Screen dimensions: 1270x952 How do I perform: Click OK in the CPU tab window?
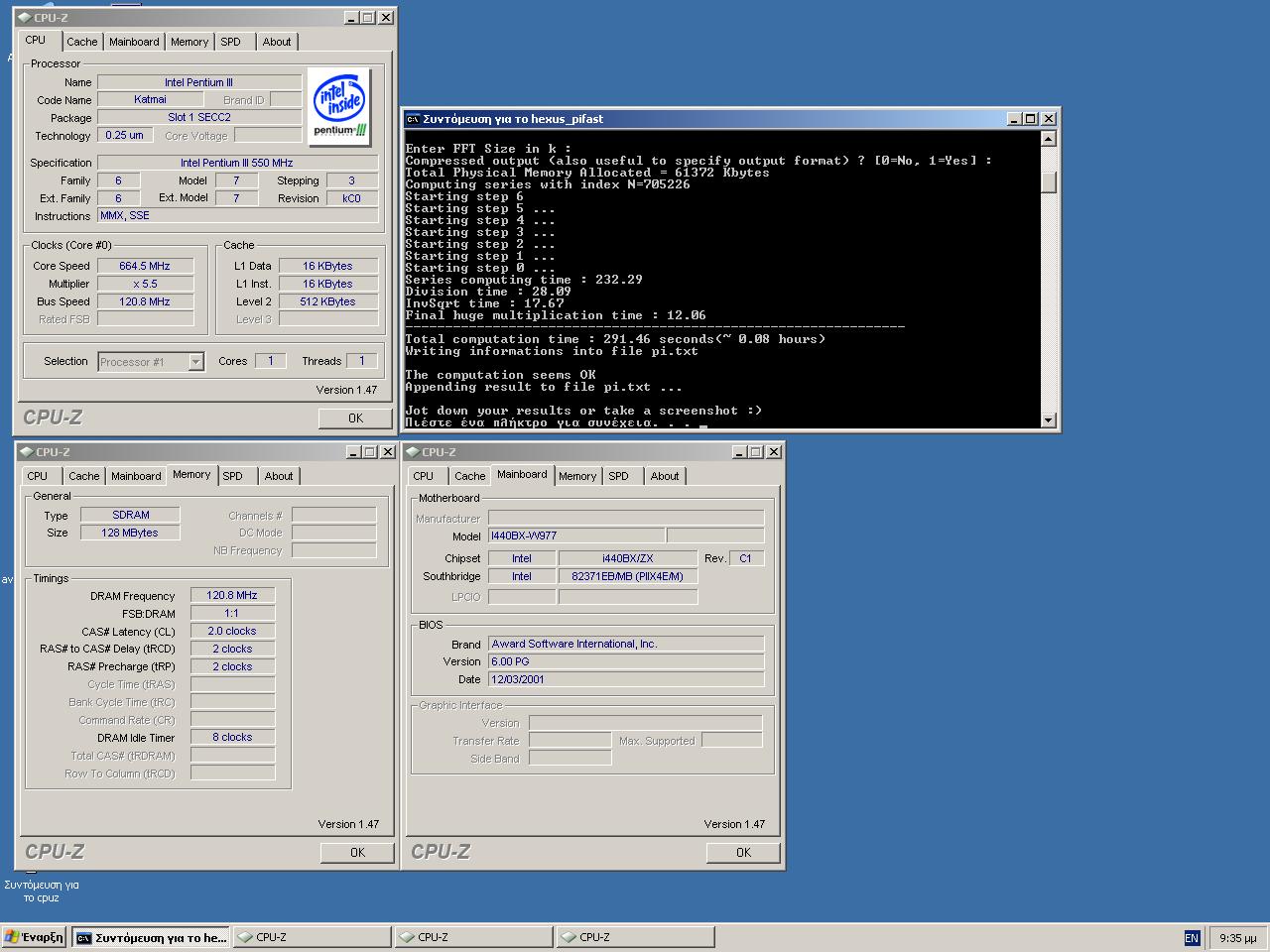355,418
